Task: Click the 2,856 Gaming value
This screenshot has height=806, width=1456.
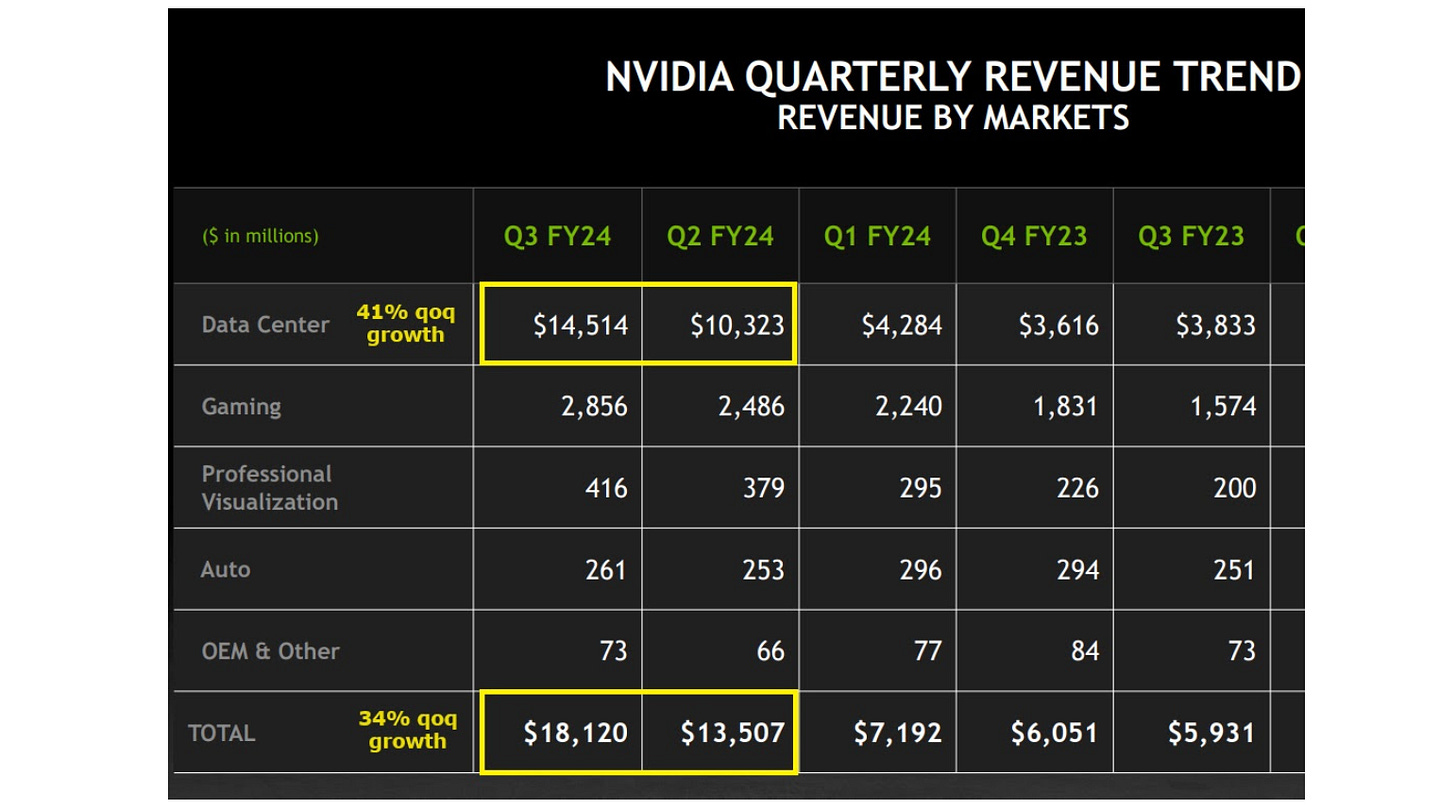Action: coord(595,407)
